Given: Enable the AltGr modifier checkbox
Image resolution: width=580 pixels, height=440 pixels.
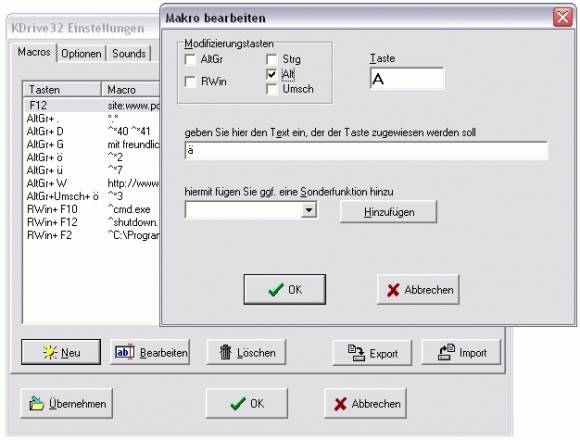Looking at the screenshot, I should pos(190,60).
